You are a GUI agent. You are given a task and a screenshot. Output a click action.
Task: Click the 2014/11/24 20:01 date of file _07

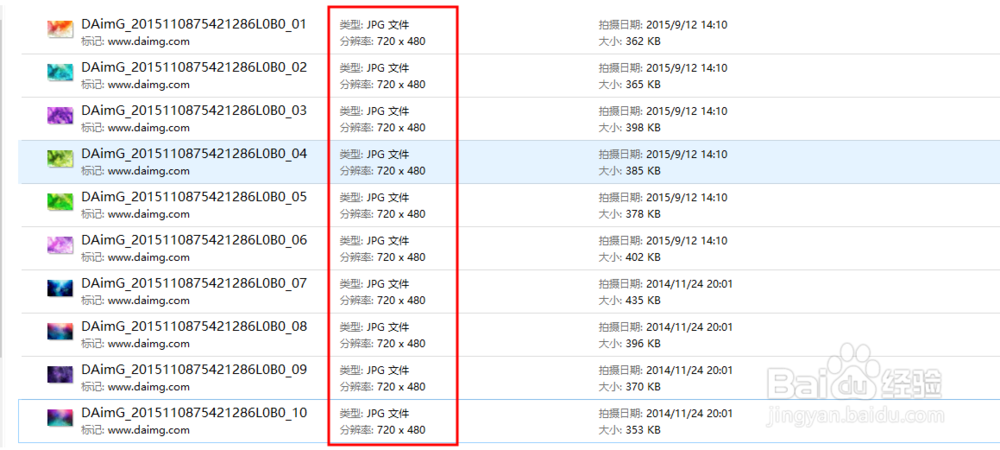click(x=689, y=285)
